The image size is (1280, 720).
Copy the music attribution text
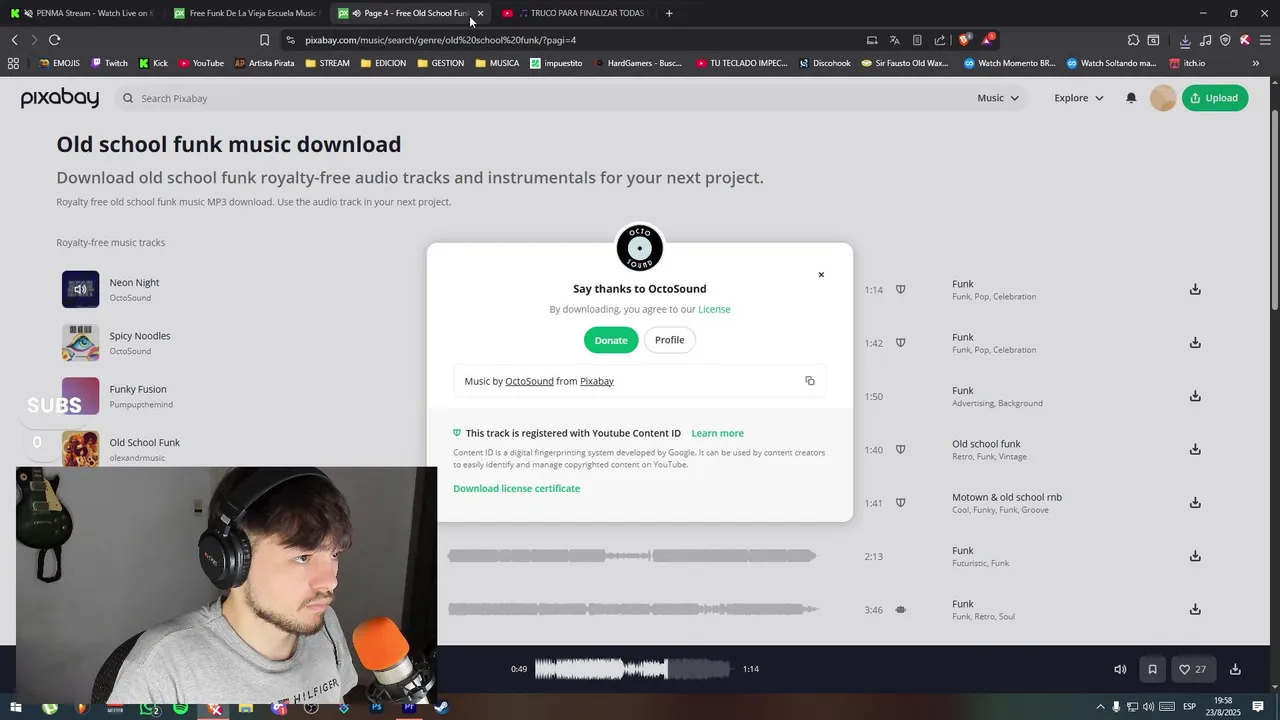tap(810, 381)
